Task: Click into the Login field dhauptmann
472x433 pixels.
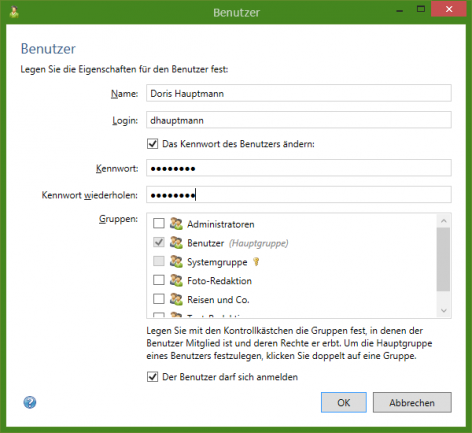Action: click(x=299, y=120)
